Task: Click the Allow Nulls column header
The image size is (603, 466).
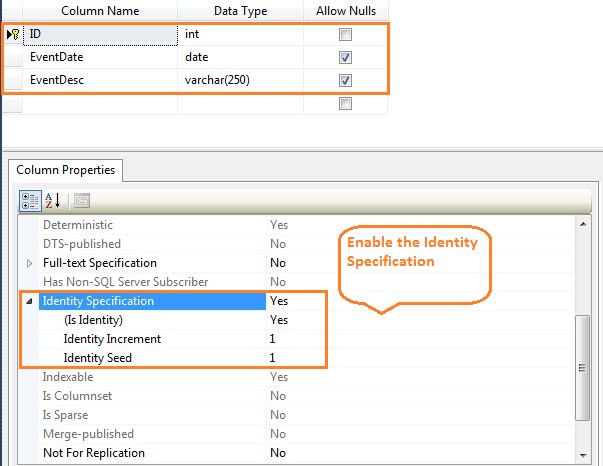Action: (x=345, y=10)
